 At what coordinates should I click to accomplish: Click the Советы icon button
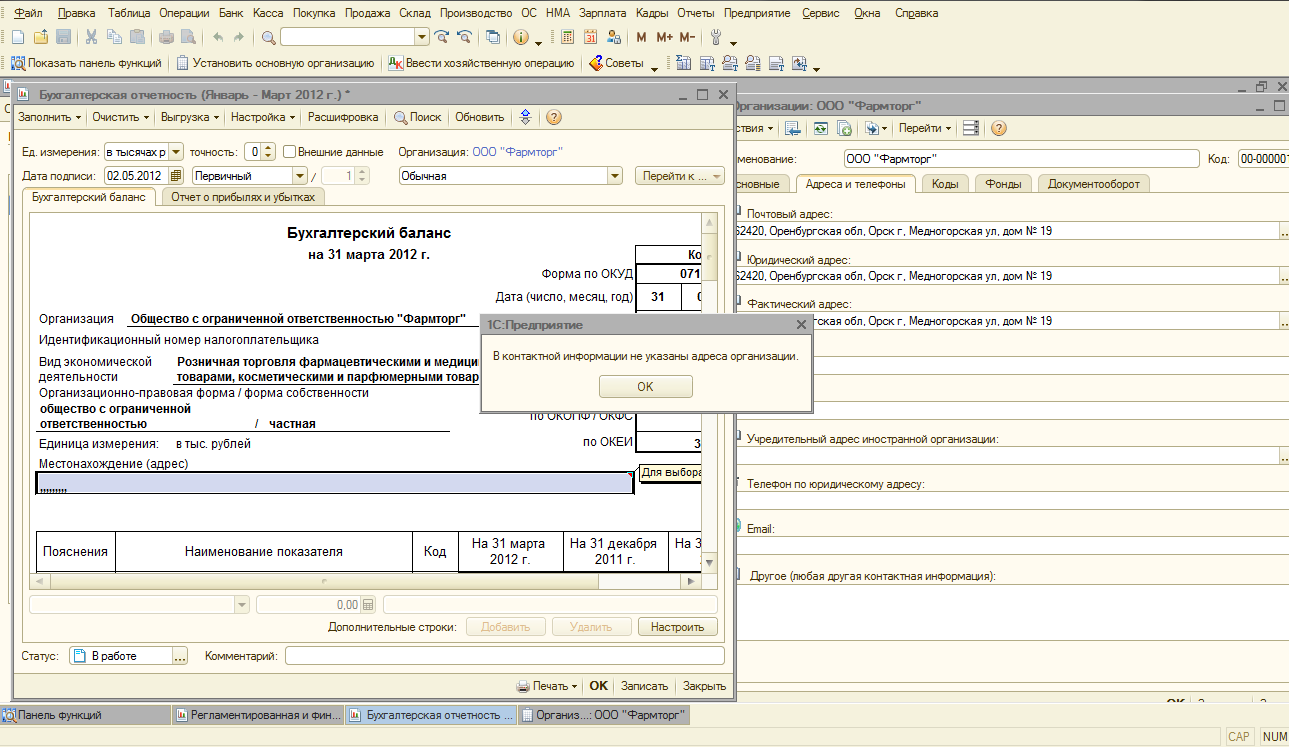point(596,63)
